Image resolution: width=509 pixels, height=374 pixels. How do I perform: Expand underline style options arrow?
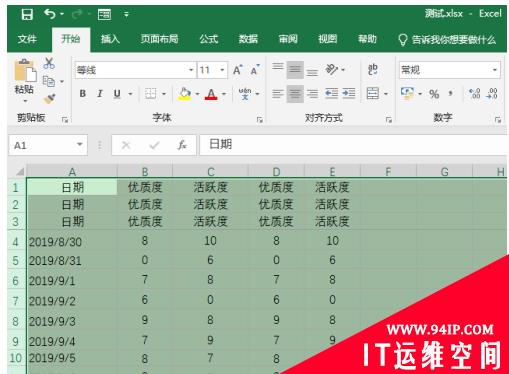coord(130,94)
